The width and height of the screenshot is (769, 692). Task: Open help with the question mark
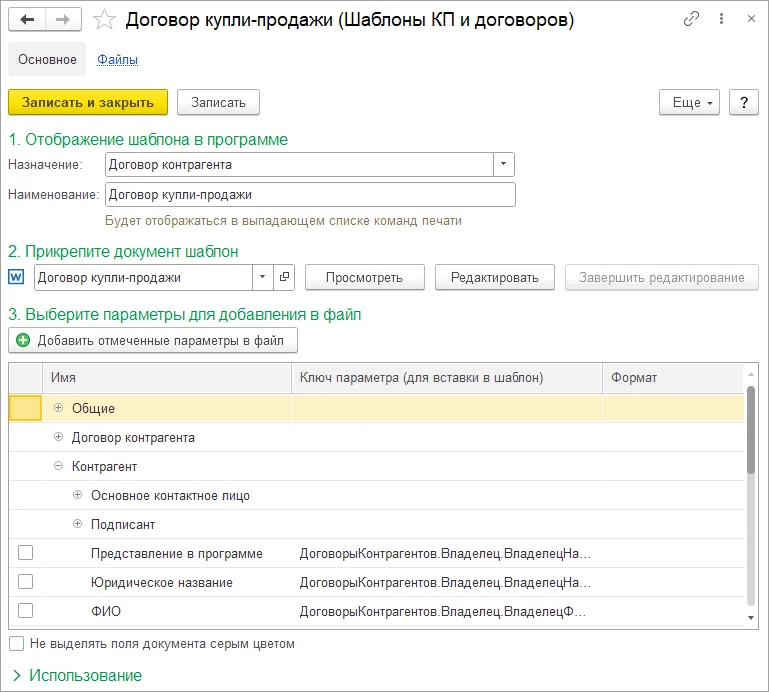point(743,102)
